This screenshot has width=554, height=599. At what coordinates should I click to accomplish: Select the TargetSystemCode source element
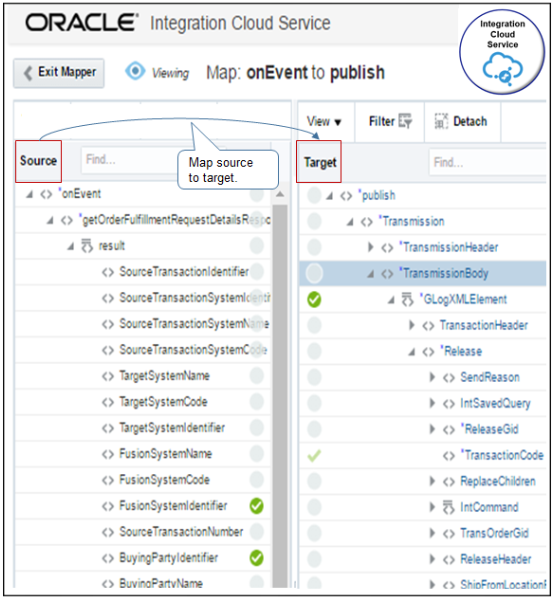[x=163, y=402]
